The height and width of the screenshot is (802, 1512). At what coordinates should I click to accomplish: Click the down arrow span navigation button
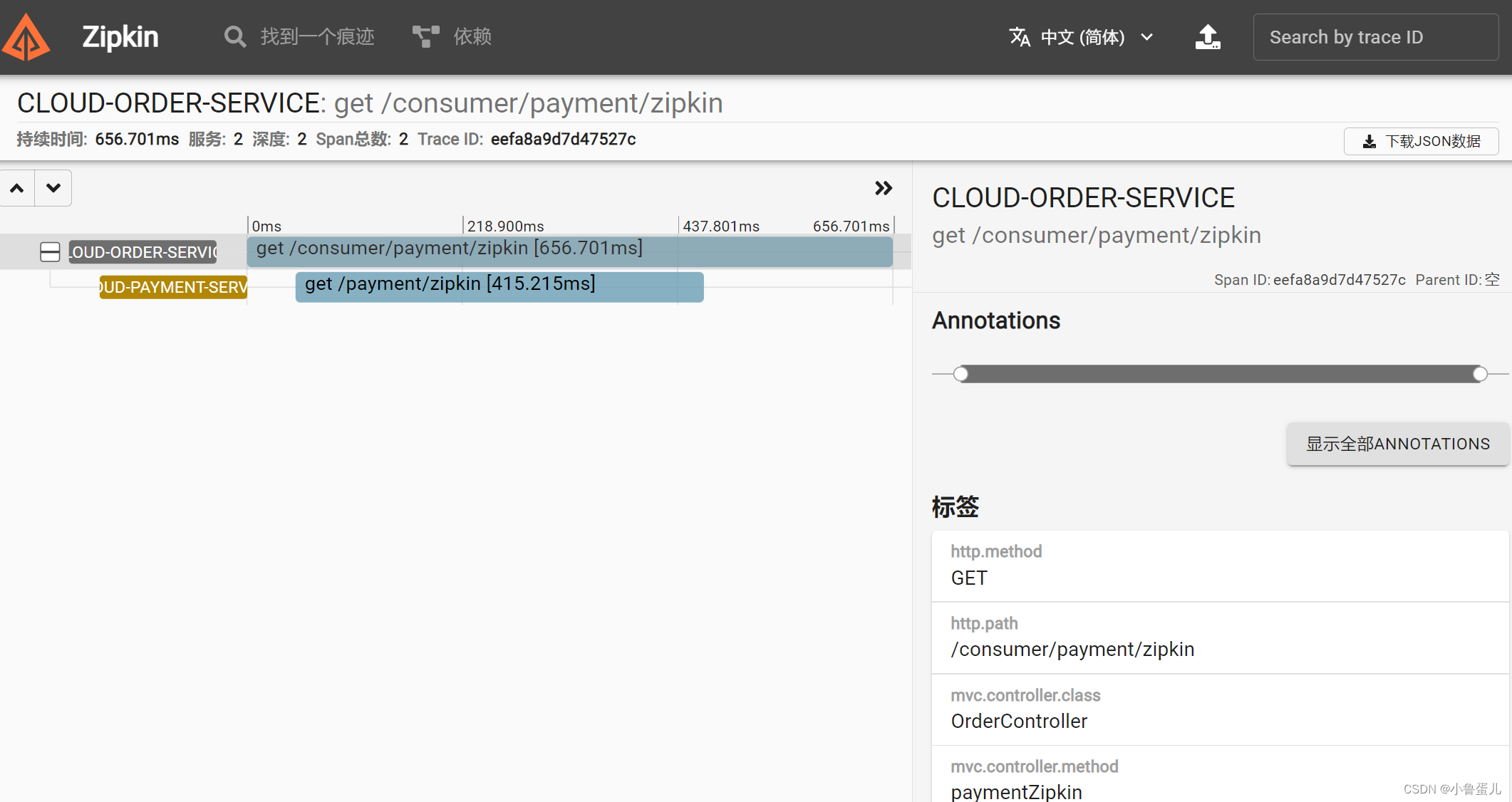pyautogui.click(x=53, y=188)
